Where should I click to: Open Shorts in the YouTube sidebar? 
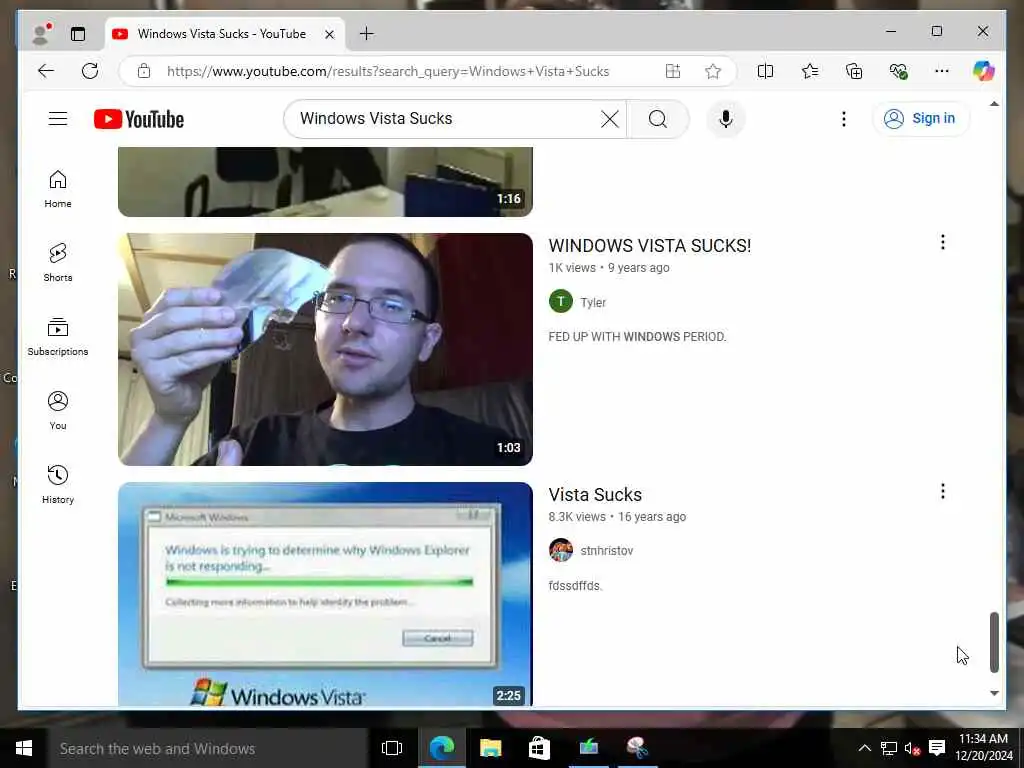tap(57, 263)
